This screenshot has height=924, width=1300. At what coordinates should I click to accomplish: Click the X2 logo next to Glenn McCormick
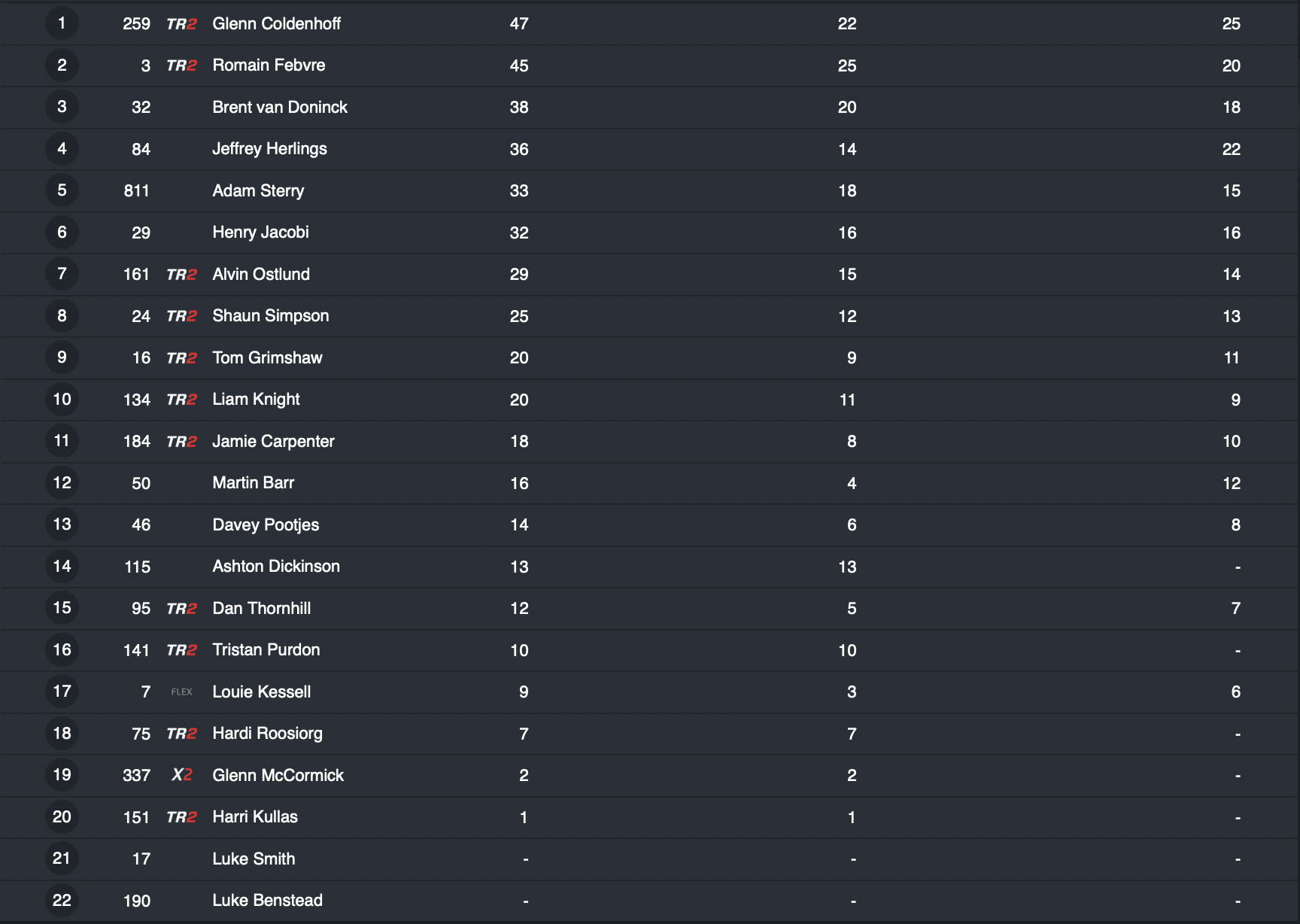coord(181,775)
